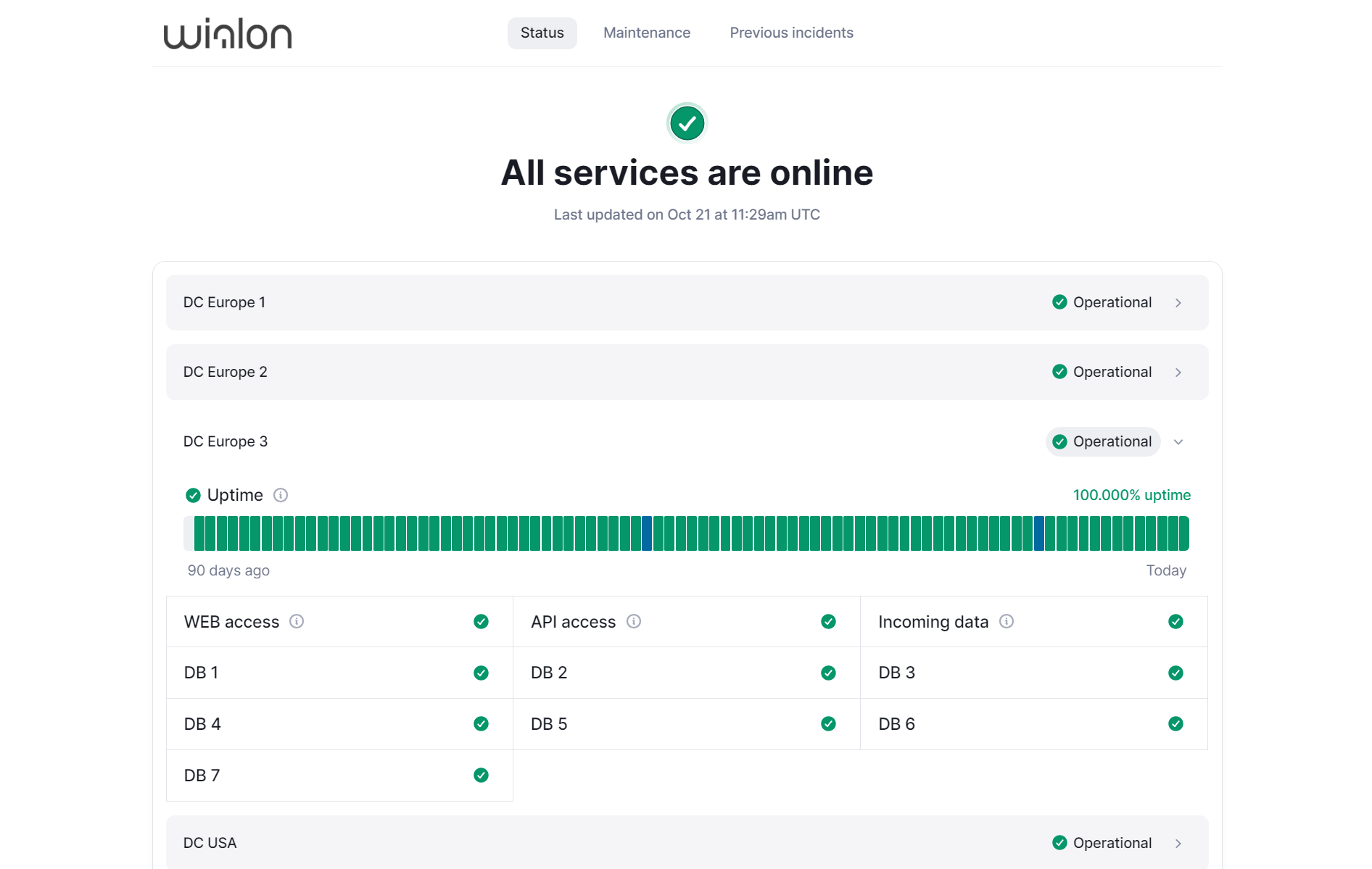Click the large green all-services checkmark icon
This screenshot has height=869, width=1372.
pos(687,123)
